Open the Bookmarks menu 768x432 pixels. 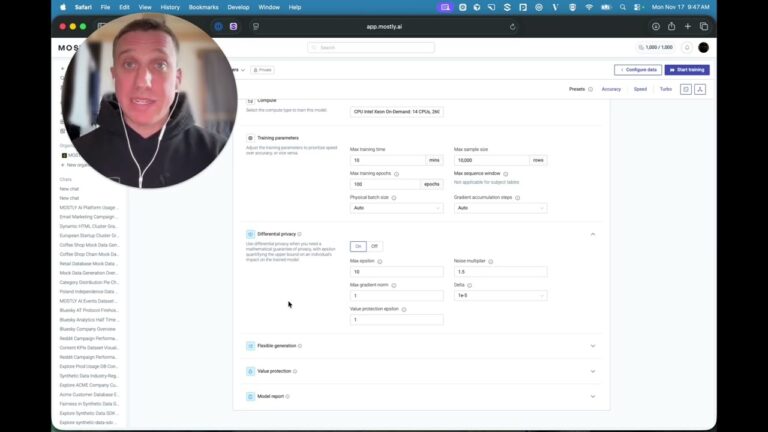(202, 7)
